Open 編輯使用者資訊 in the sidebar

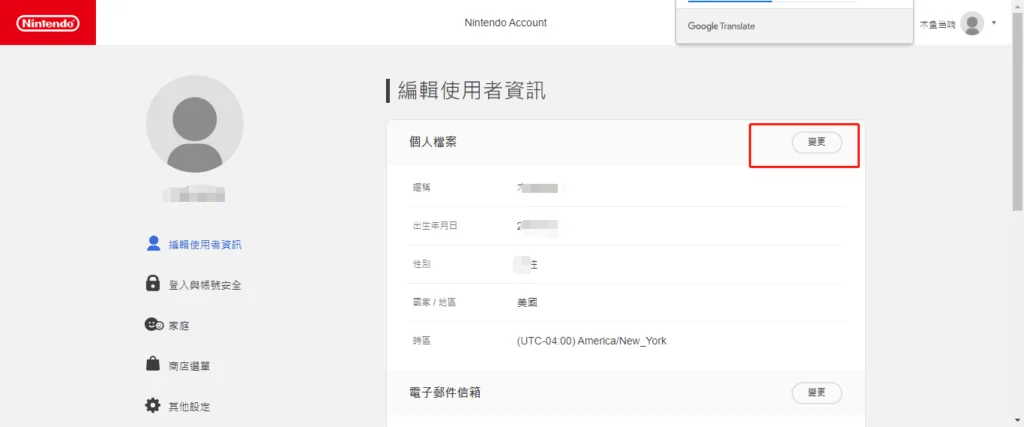click(205, 245)
